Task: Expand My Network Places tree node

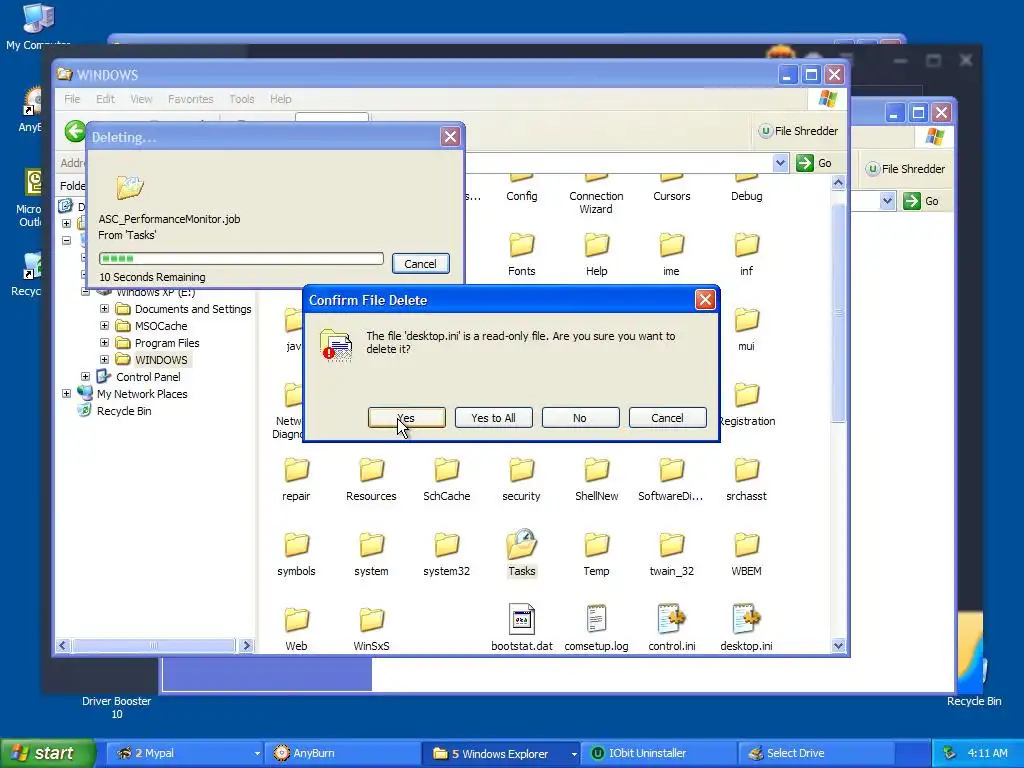Action: click(67, 393)
